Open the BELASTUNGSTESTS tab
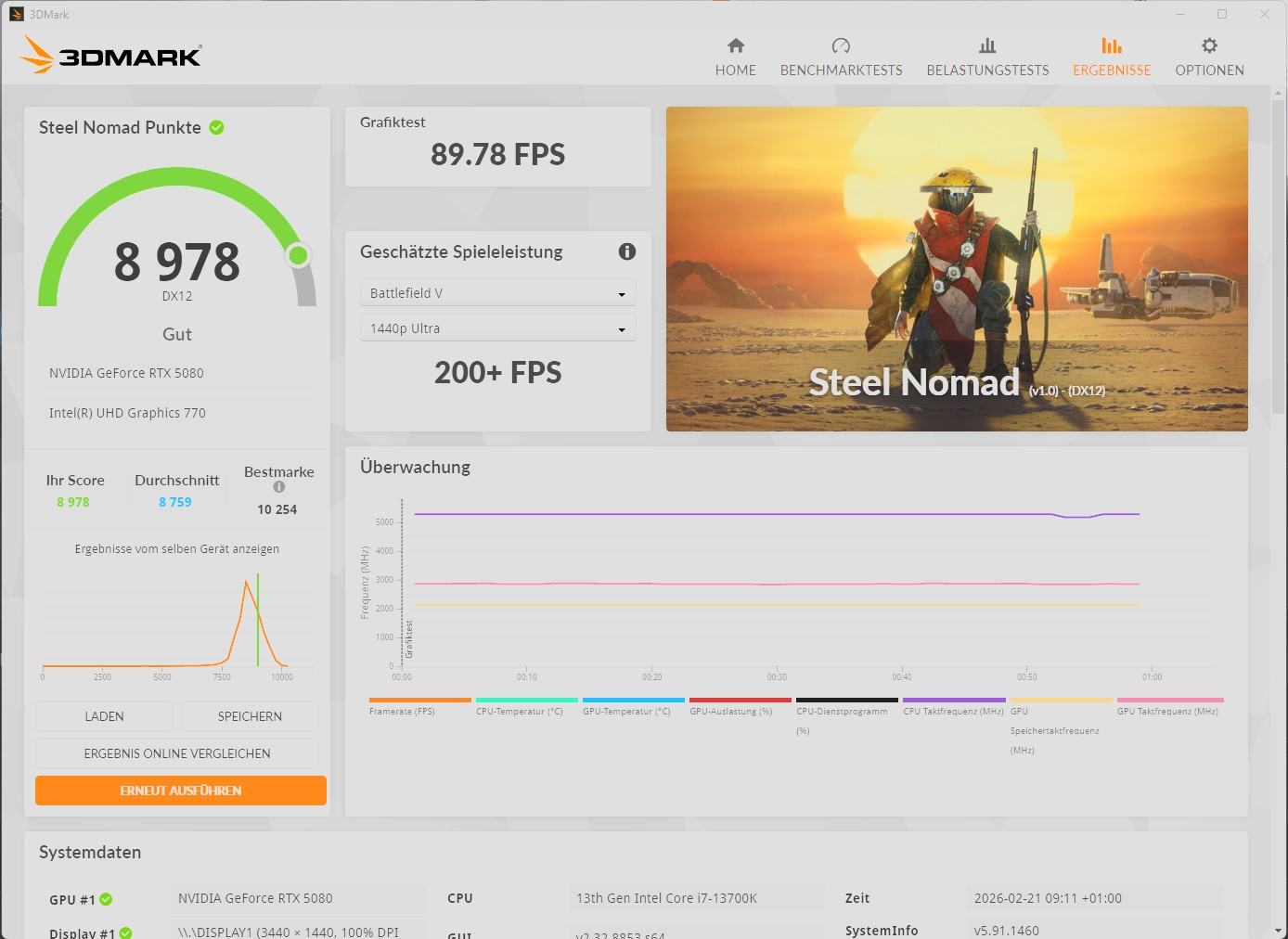 (987, 57)
